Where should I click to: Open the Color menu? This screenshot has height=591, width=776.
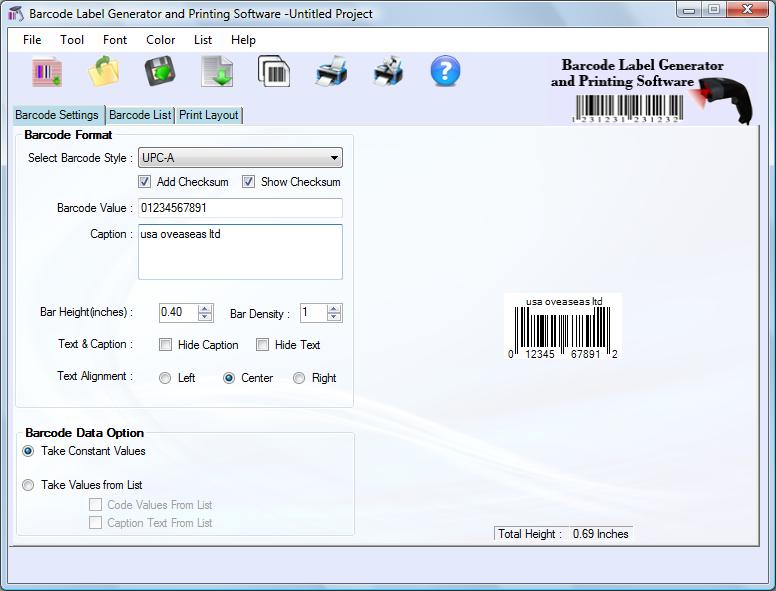pos(160,40)
